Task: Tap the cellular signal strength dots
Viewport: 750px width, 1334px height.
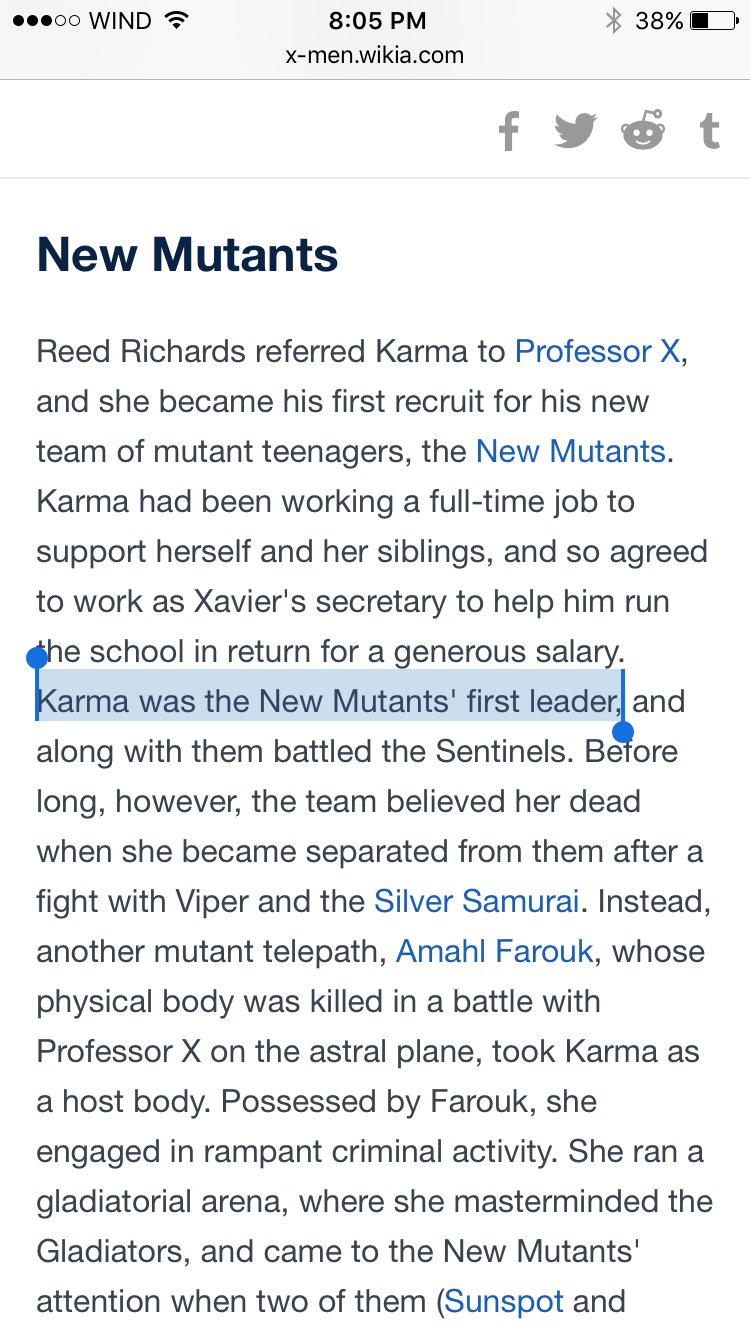Action: pos(42,20)
